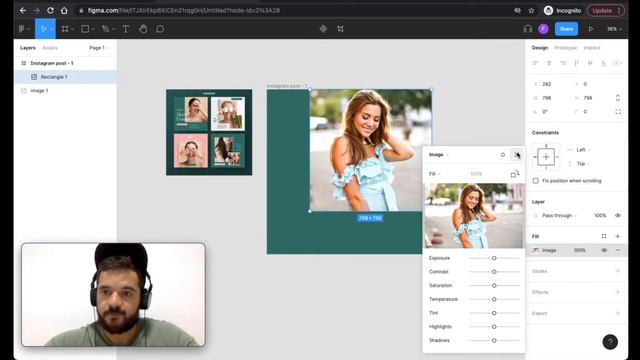Toggle layer visibility eye icon
The image size is (640, 360).
click(618, 216)
